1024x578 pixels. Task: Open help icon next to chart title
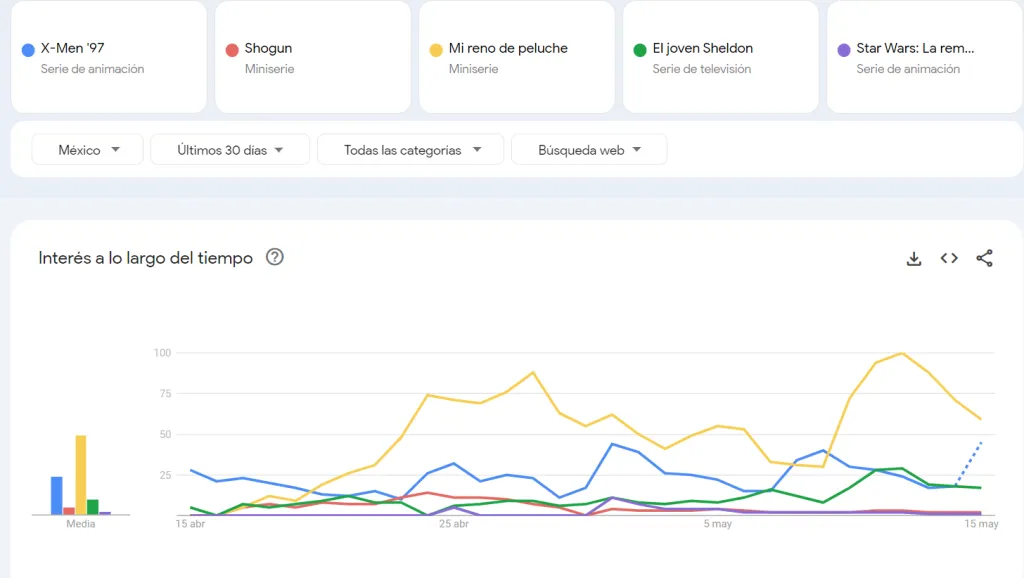coord(275,257)
